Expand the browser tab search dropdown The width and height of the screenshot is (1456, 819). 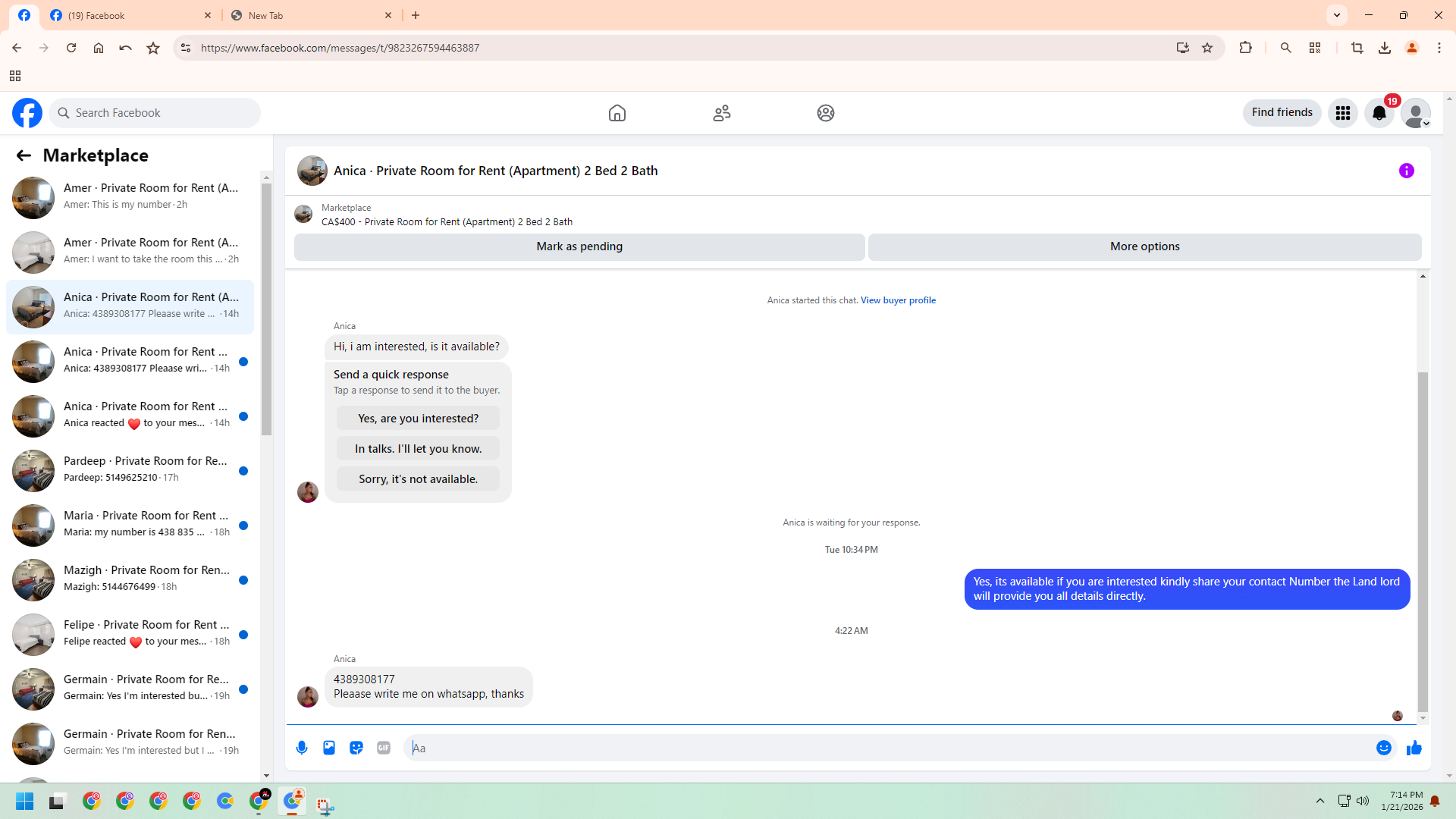point(1337,15)
